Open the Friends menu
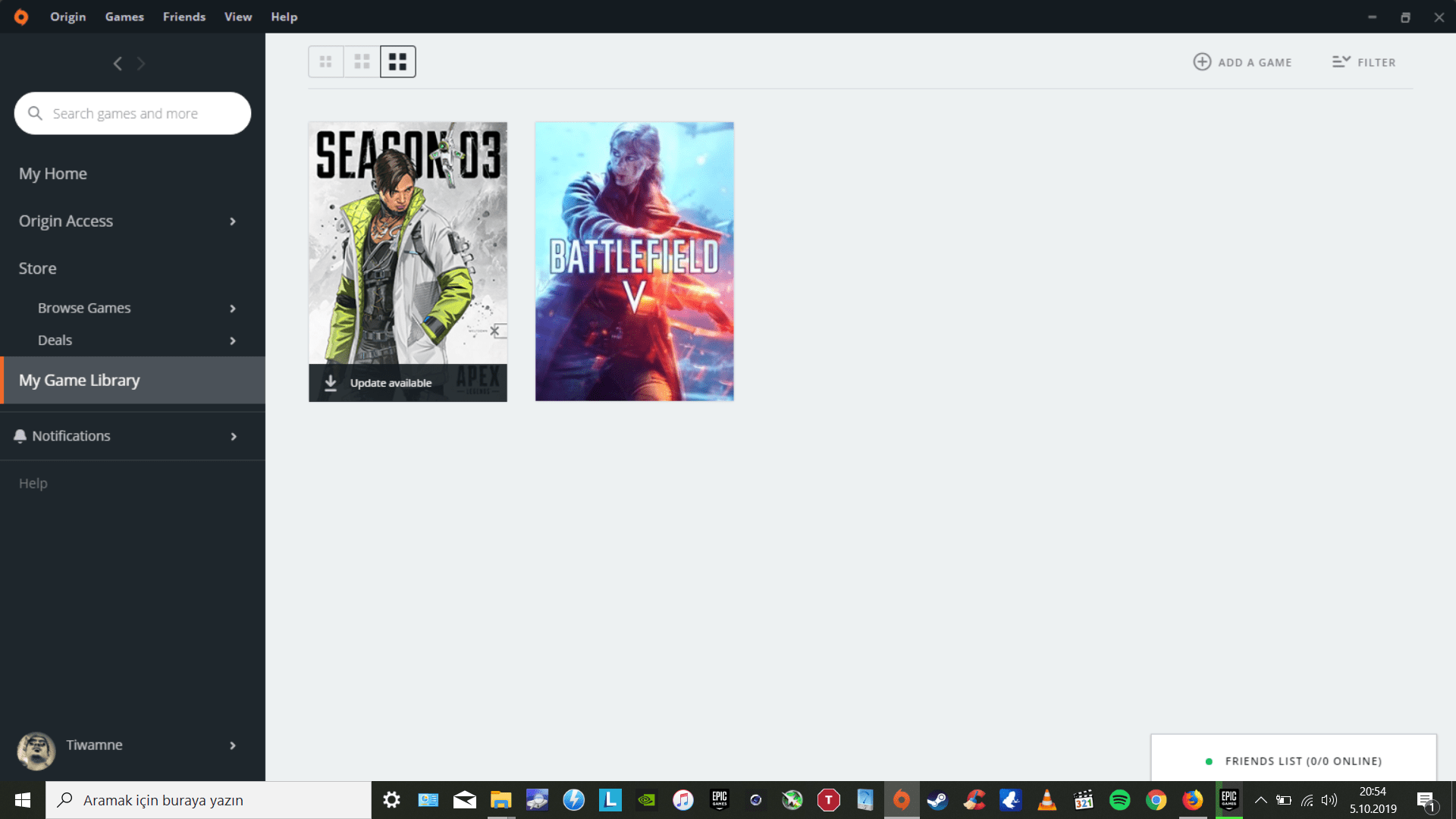This screenshot has height=819, width=1456. 184,17
